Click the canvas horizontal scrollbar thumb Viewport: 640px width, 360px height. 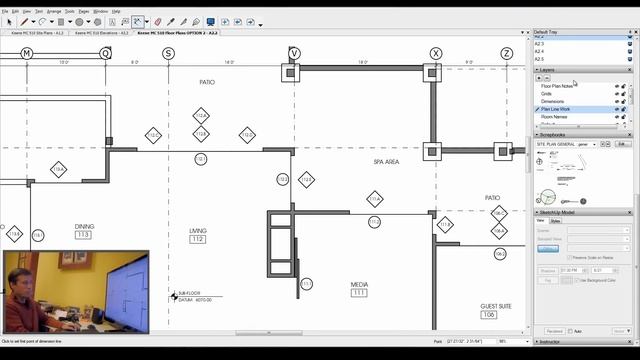point(269,333)
